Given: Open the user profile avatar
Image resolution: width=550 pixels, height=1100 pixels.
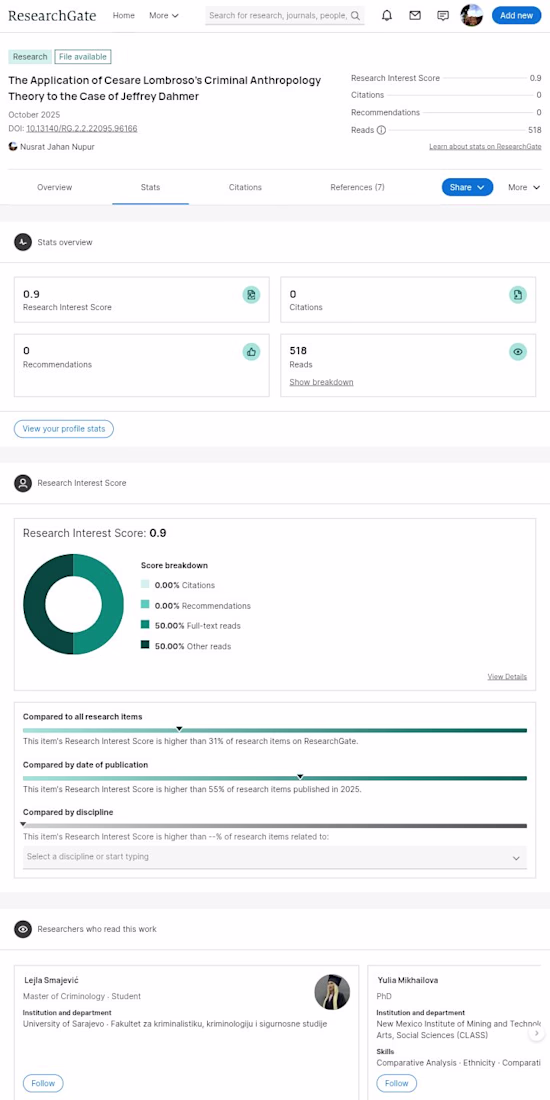Looking at the screenshot, I should click(471, 15).
